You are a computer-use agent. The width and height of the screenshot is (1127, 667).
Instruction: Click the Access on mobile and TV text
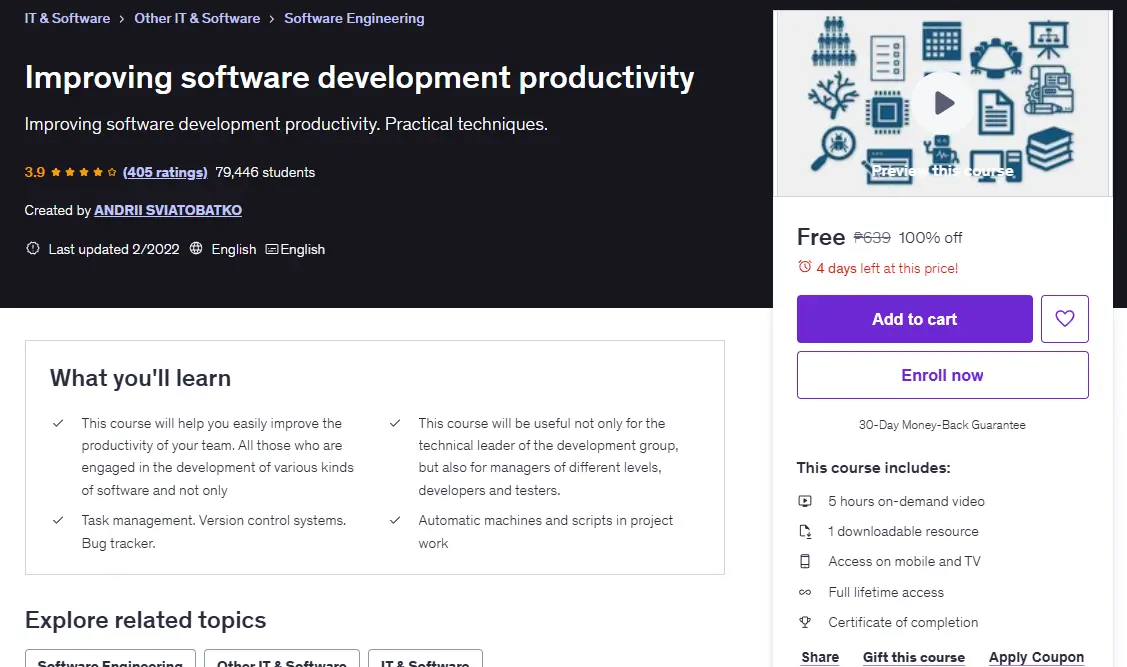coord(904,561)
